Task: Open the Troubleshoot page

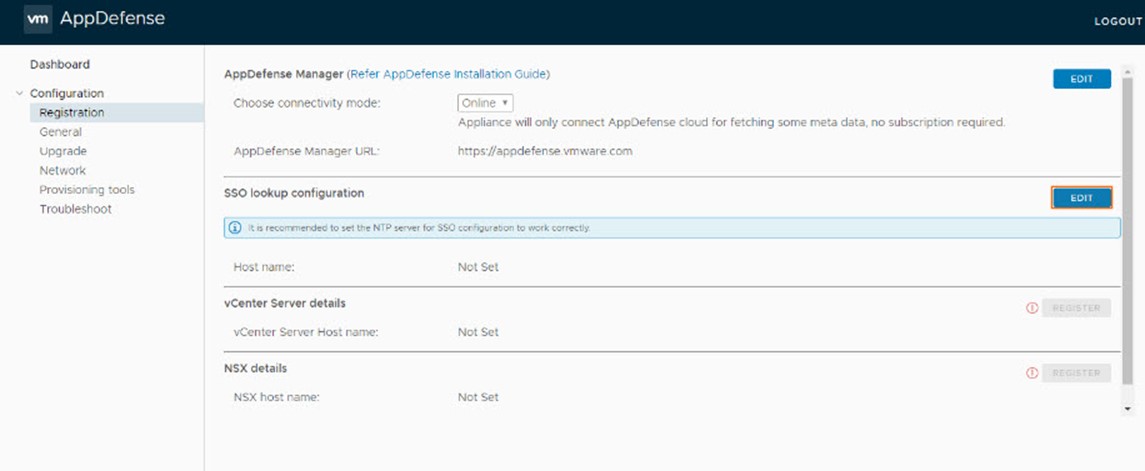Action: pos(76,209)
